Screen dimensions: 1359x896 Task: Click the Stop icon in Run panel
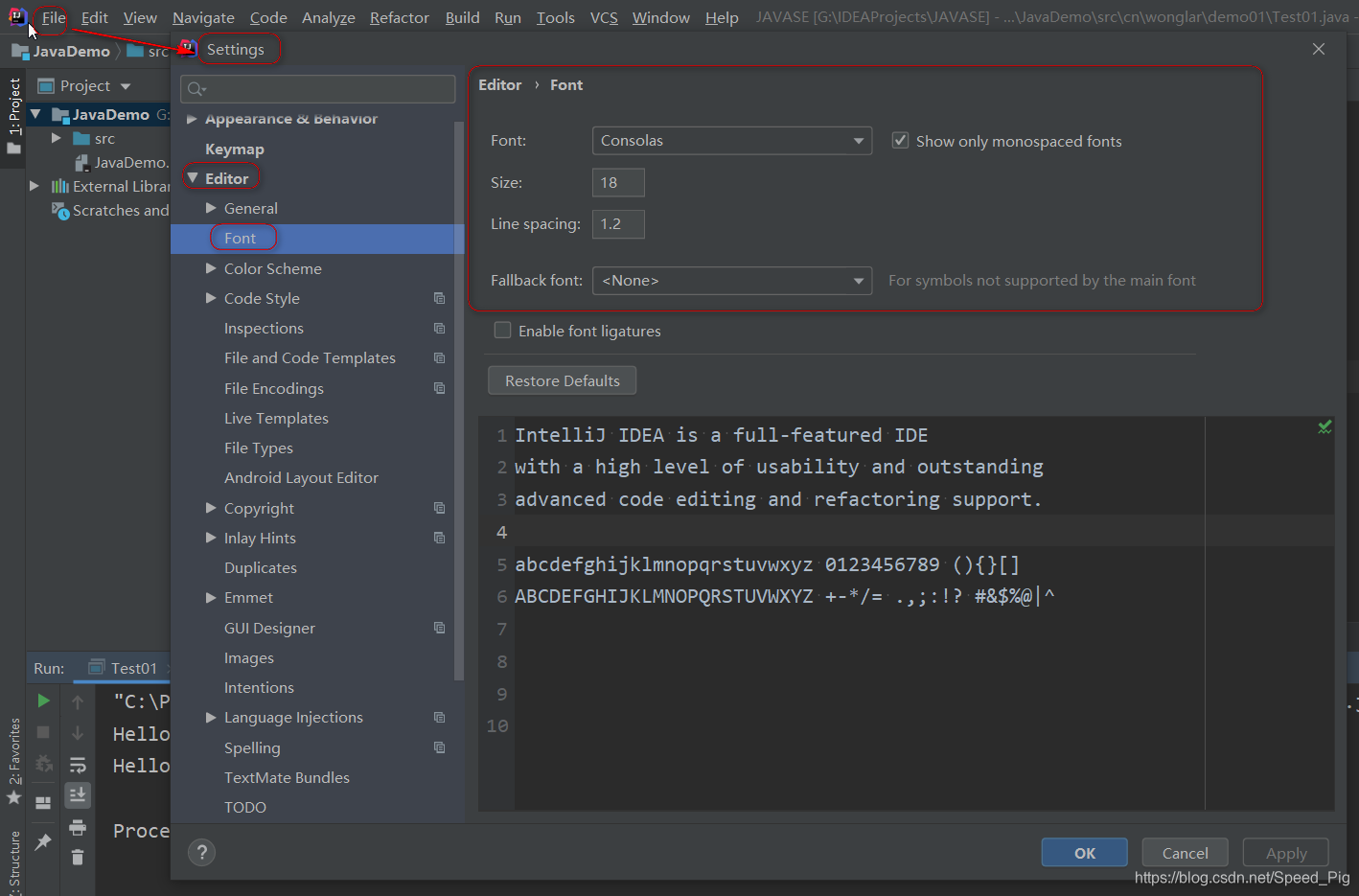click(x=43, y=732)
